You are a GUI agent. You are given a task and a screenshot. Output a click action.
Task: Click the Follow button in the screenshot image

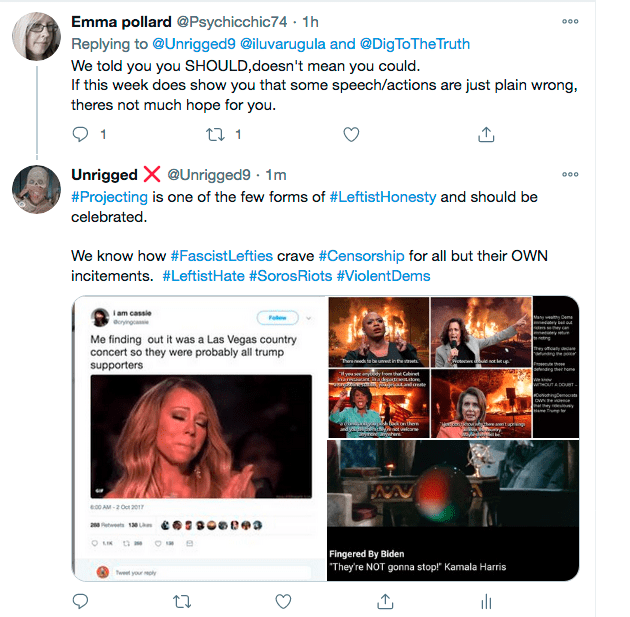point(278,318)
